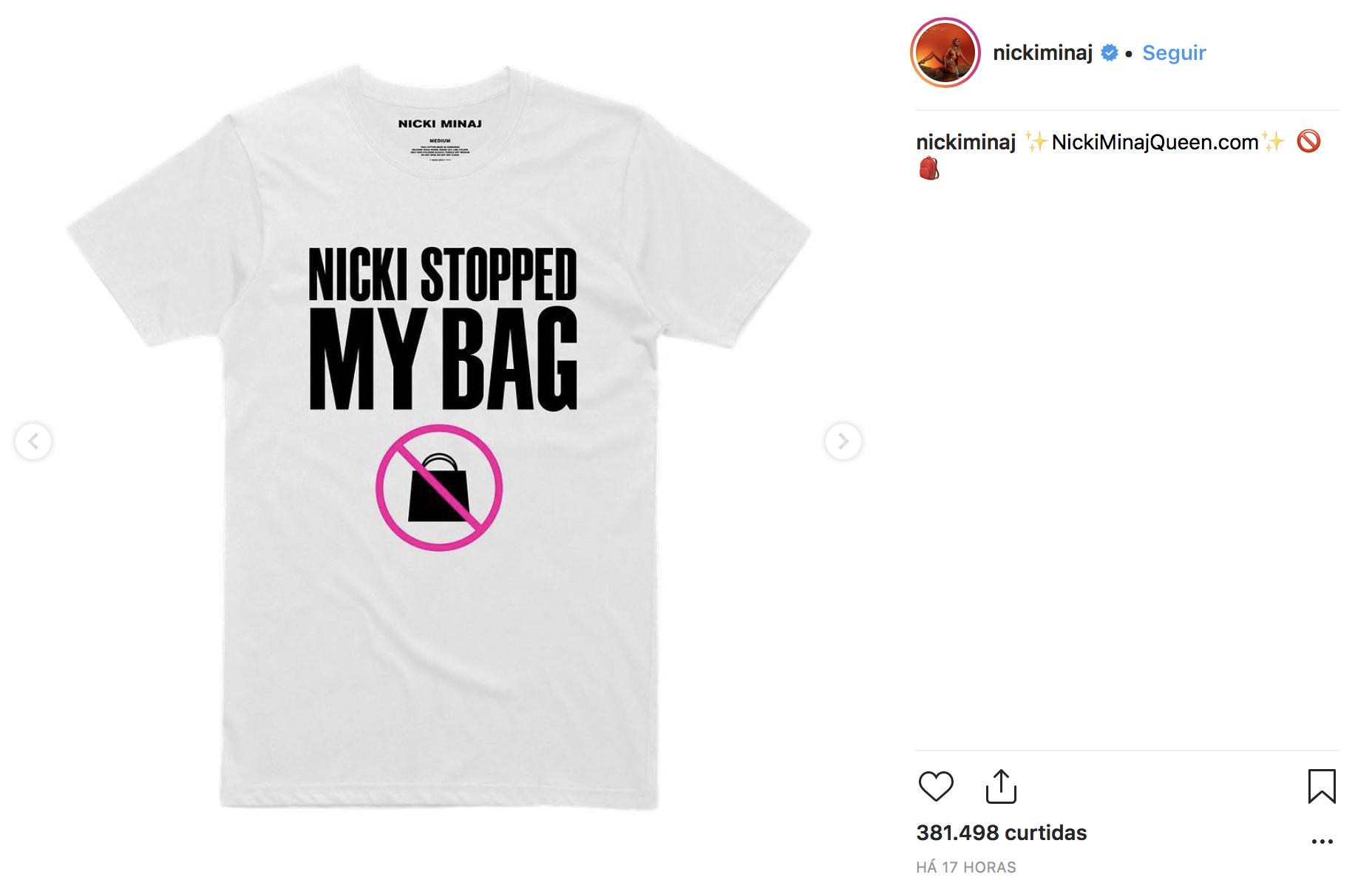
Task: Click the blue verified badge
Action: point(1110,53)
